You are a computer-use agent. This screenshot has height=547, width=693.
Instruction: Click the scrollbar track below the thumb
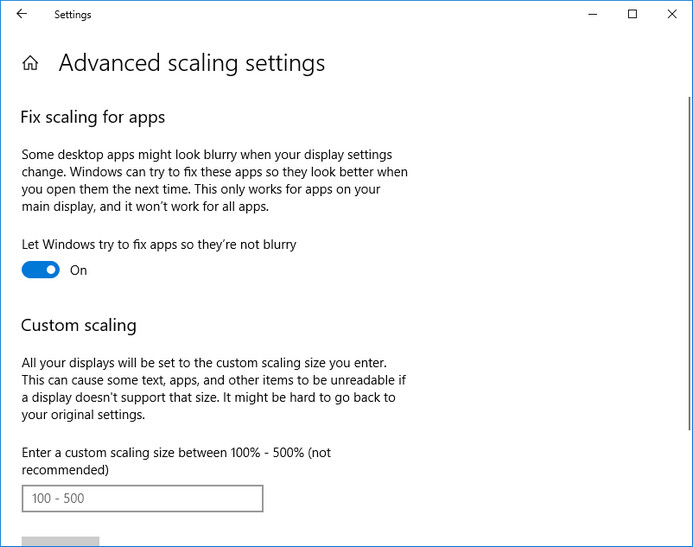point(689,486)
